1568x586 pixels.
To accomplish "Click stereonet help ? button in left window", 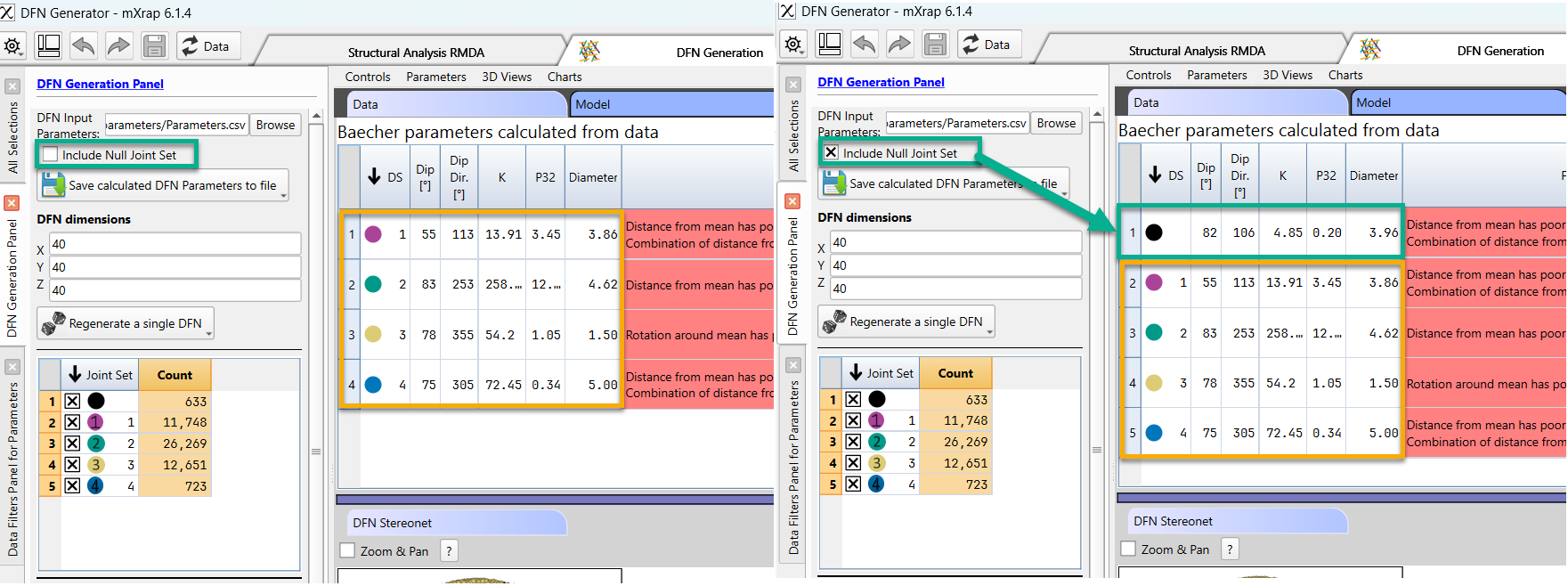I will tap(449, 551).
